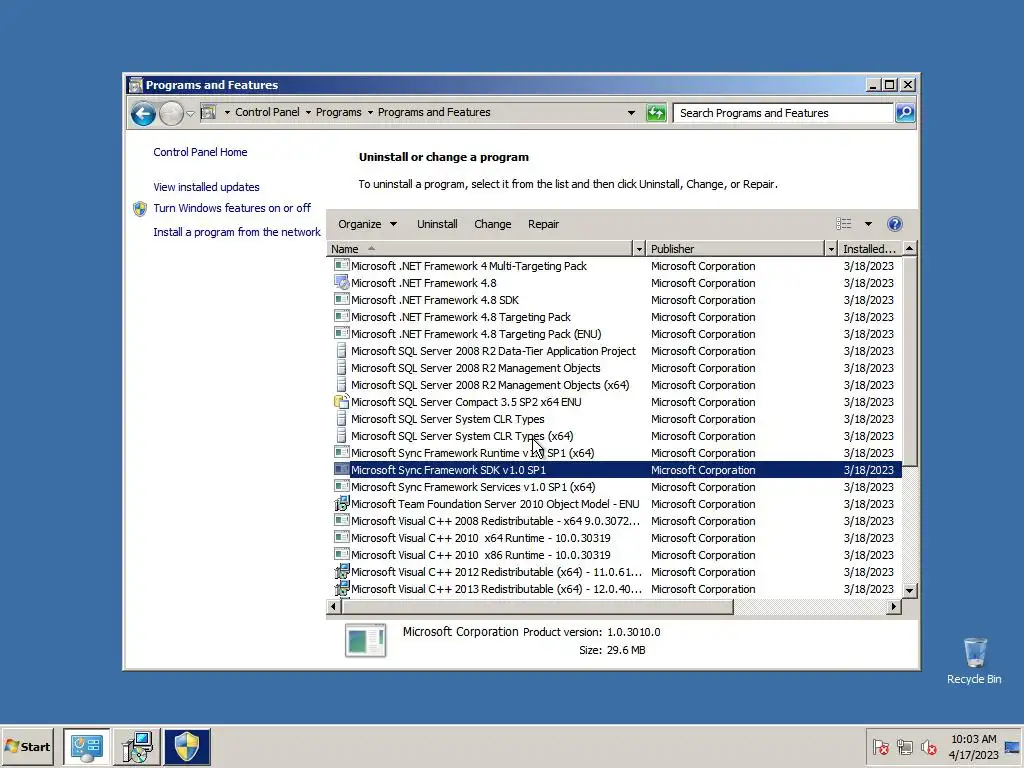The image size is (1024, 768).
Task: Click the computer setup taskbar icon
Action: click(137, 747)
